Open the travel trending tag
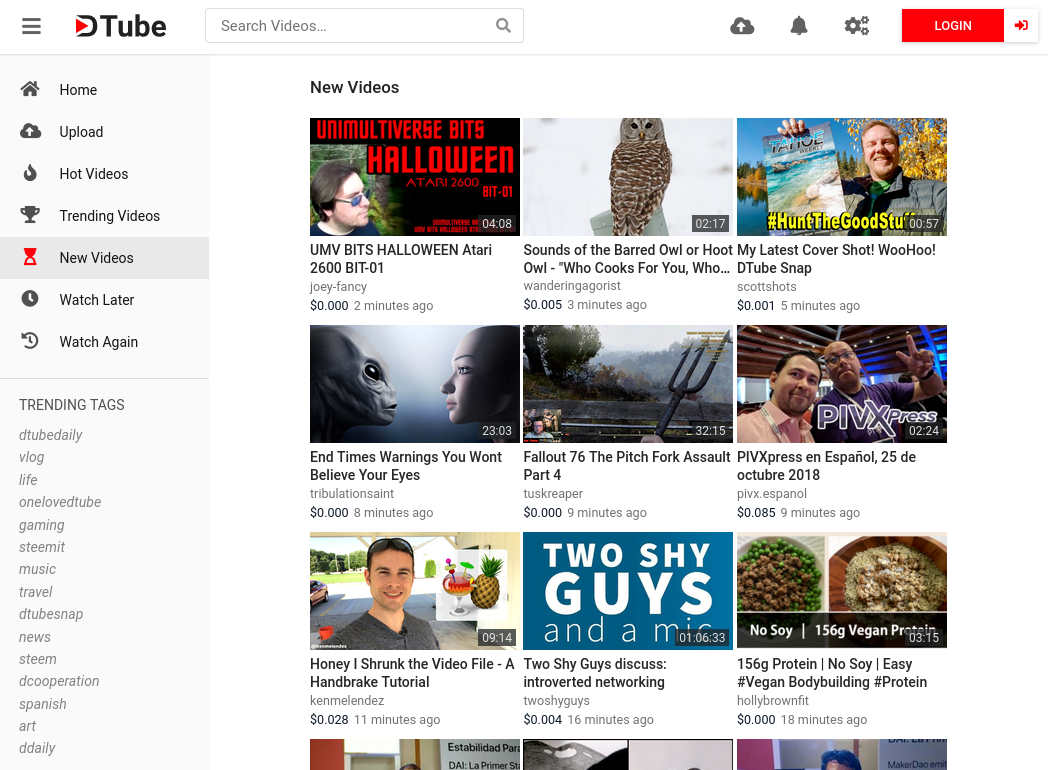The height and width of the screenshot is (770, 1048). point(35,592)
